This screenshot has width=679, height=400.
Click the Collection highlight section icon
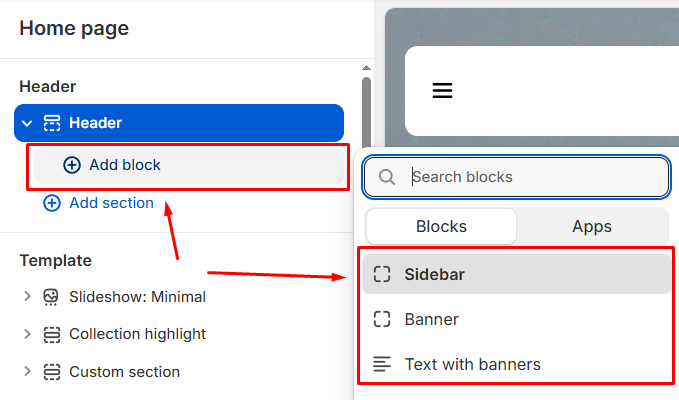tap(51, 334)
